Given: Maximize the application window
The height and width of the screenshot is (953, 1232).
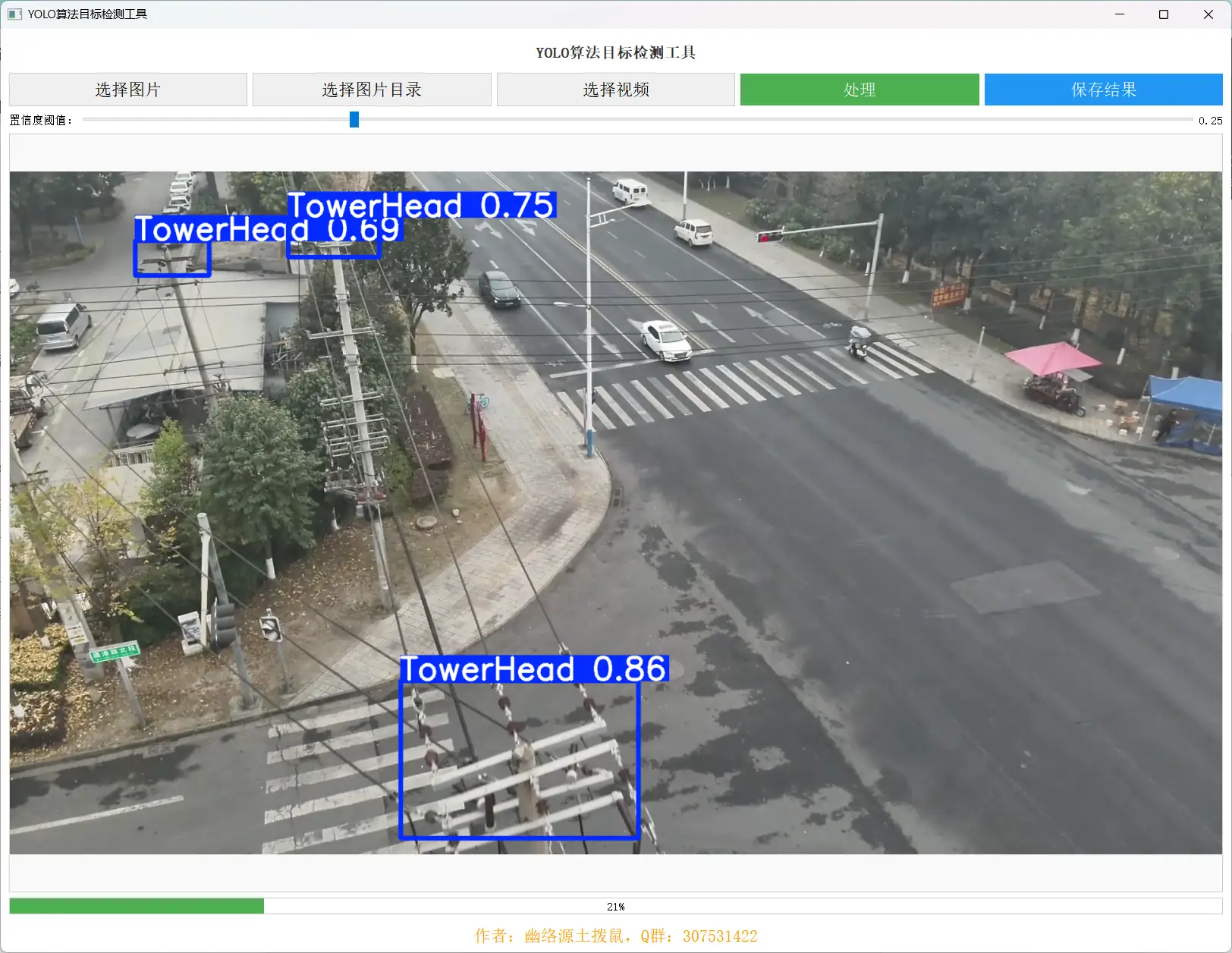Looking at the screenshot, I should tap(1163, 14).
